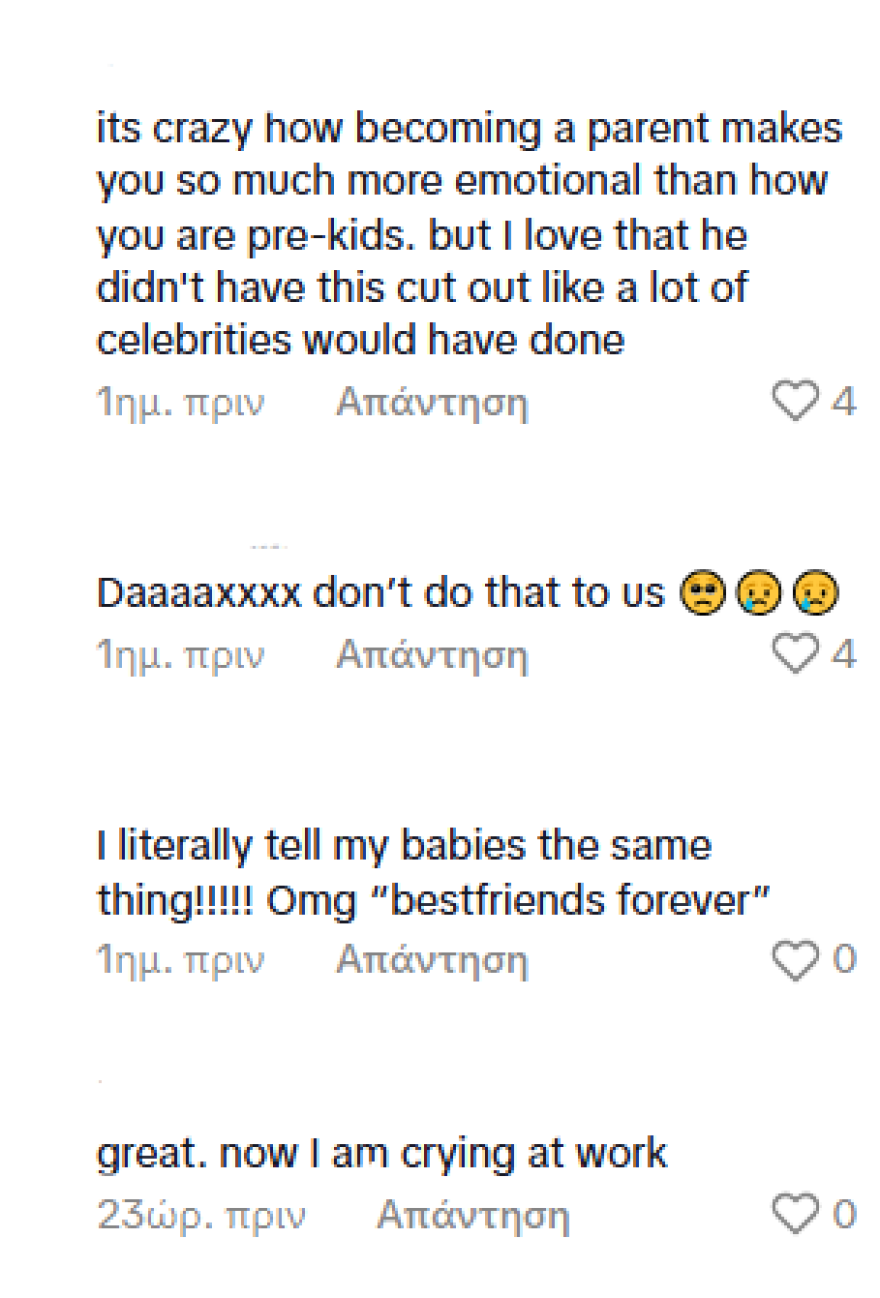The image size is (880, 1298).
Task: Heart the "bestfriends forever" comment
Action: tap(795, 960)
